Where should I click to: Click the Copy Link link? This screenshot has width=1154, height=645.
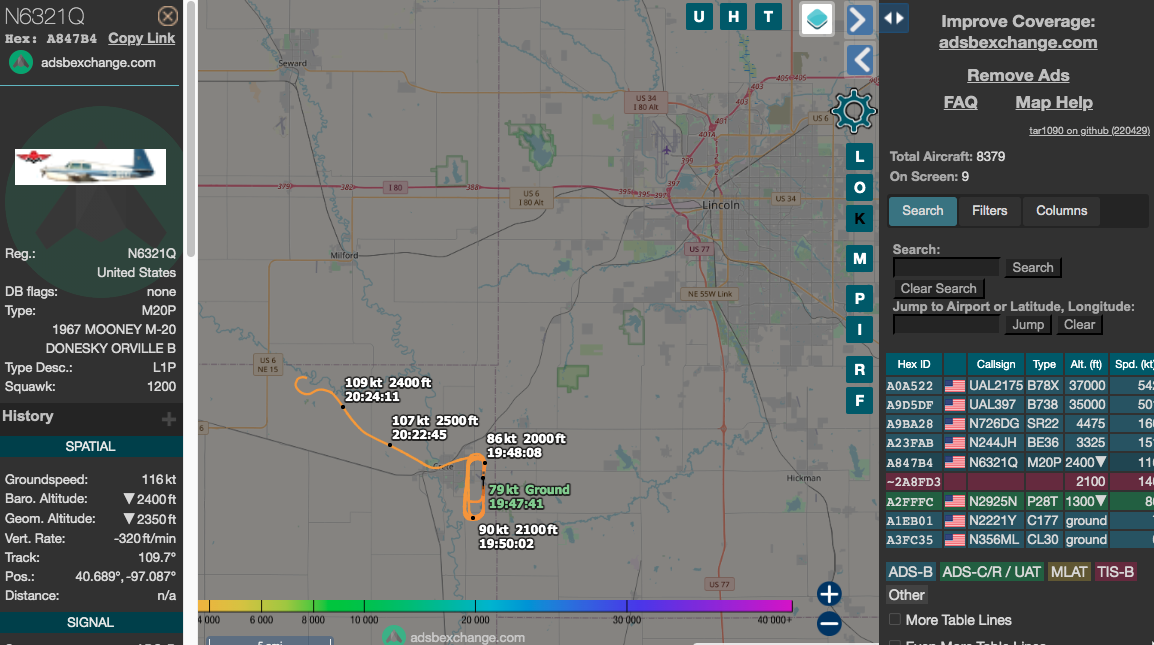click(141, 38)
